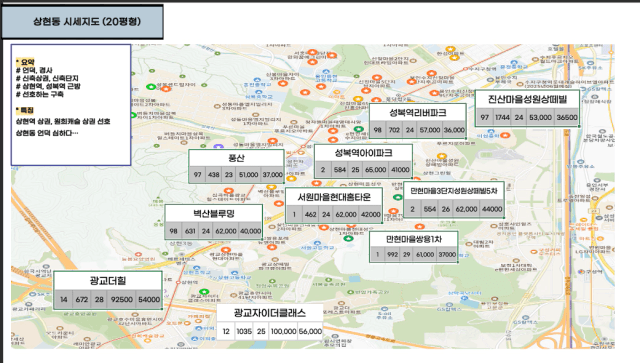This screenshot has width=640, height=363.
Task: Select the green star marker next to 성복센트럴자이
Action: point(151,87)
